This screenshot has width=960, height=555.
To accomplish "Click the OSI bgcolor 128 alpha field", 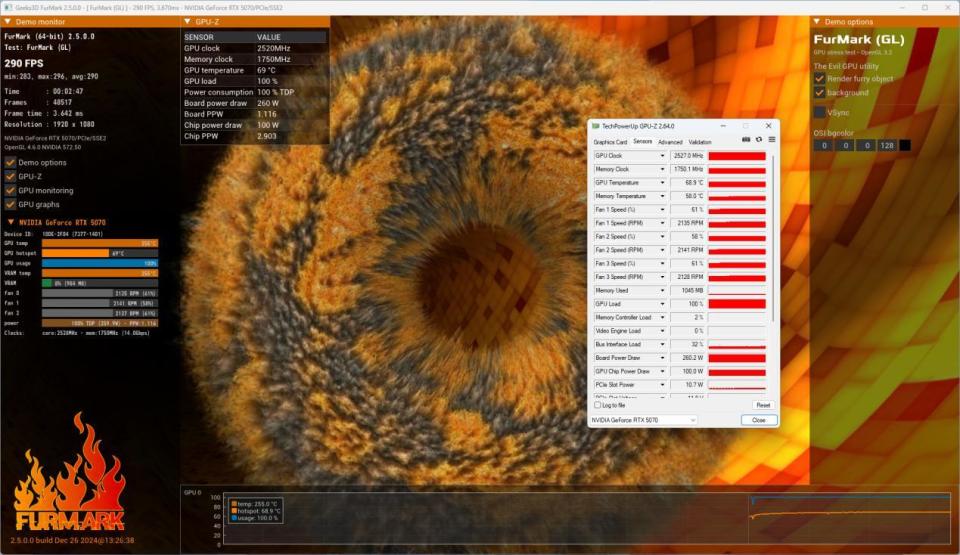I will click(x=887, y=145).
